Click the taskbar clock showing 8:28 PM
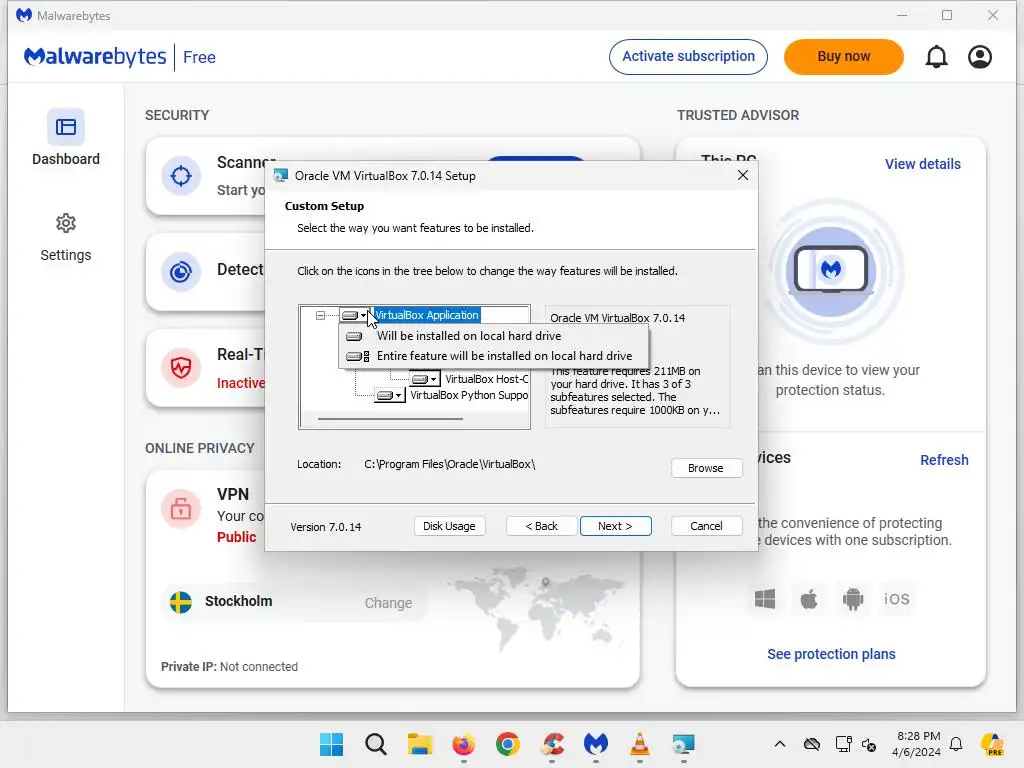This screenshot has height=768, width=1024. [917, 744]
